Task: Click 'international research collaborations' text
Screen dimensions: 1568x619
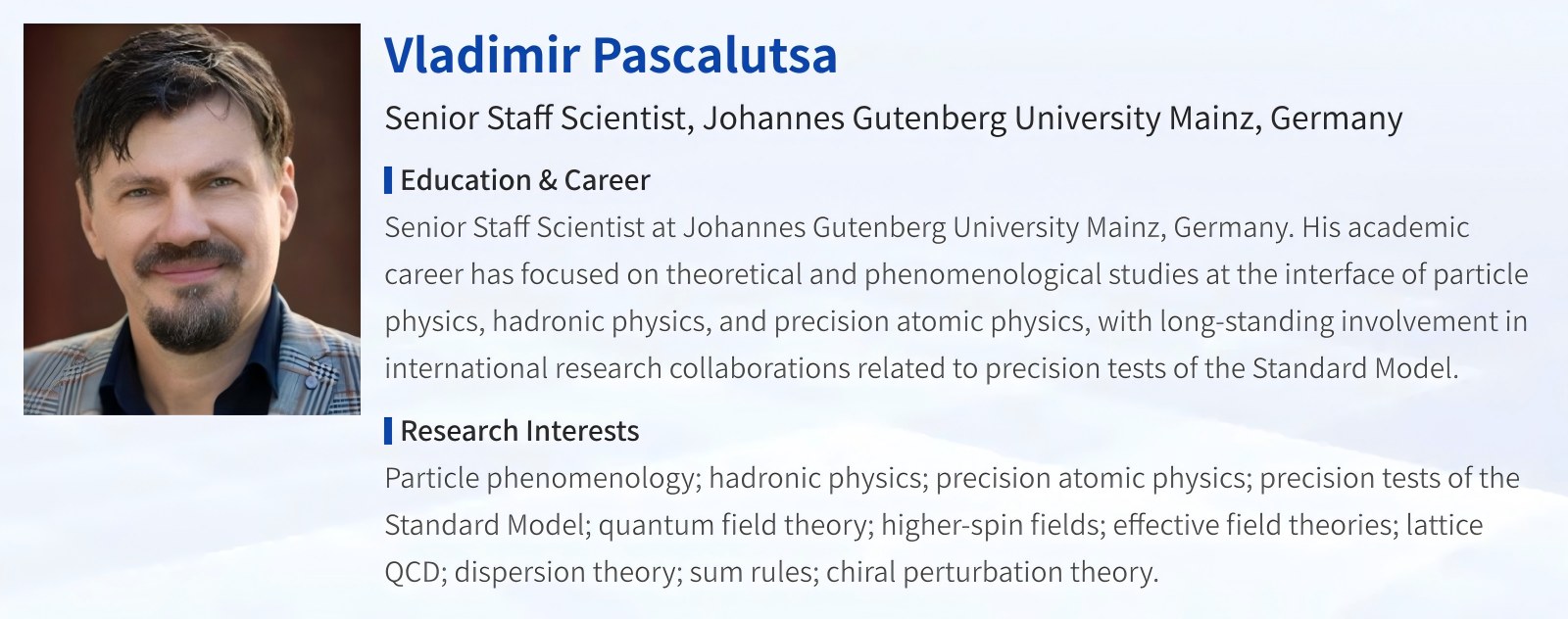Action: pos(617,368)
